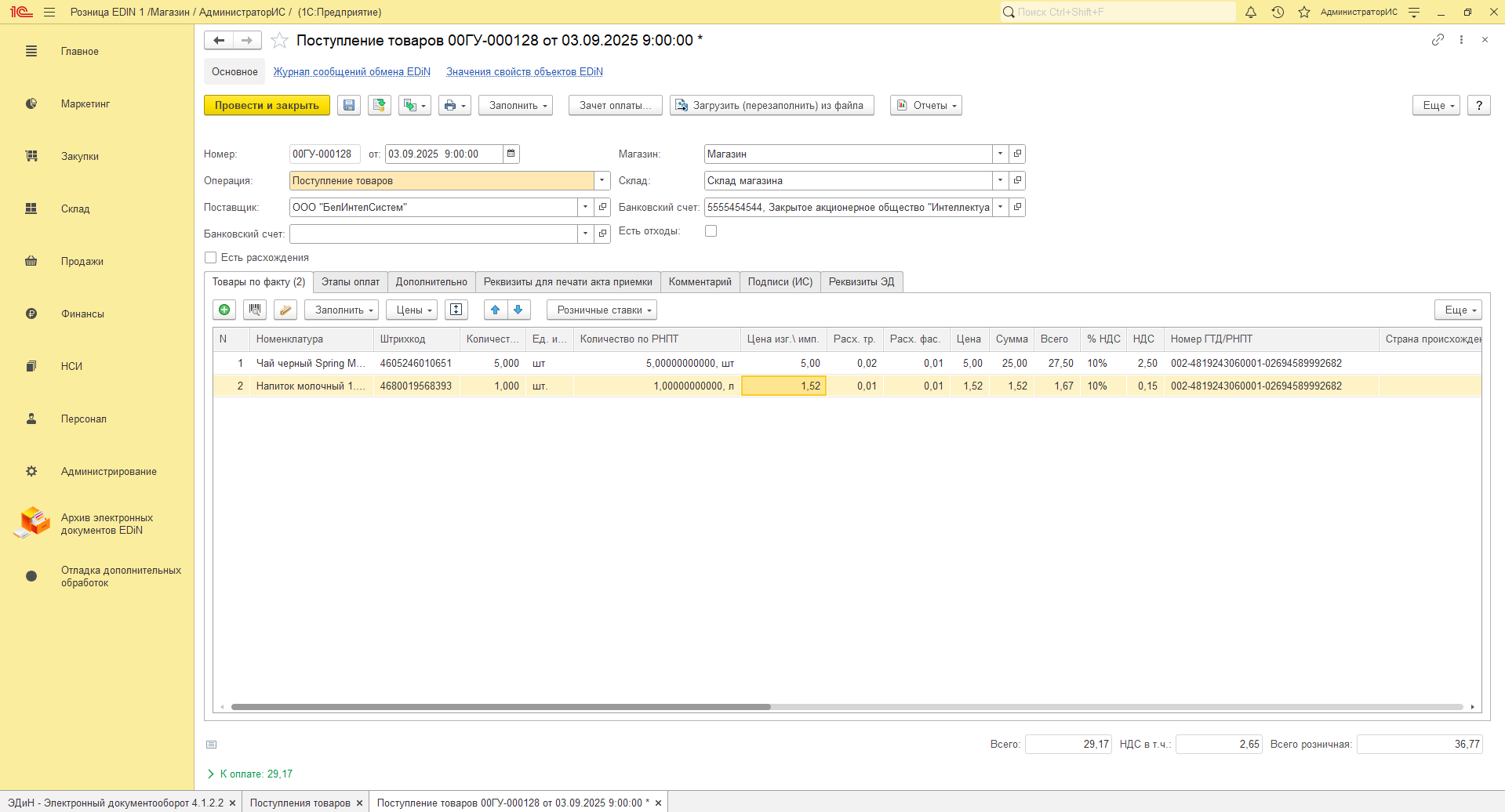Image resolution: width=1505 pixels, height=812 pixels.
Task: Open the 'Журнал сообщений обмена EDiN' link
Action: click(351, 72)
